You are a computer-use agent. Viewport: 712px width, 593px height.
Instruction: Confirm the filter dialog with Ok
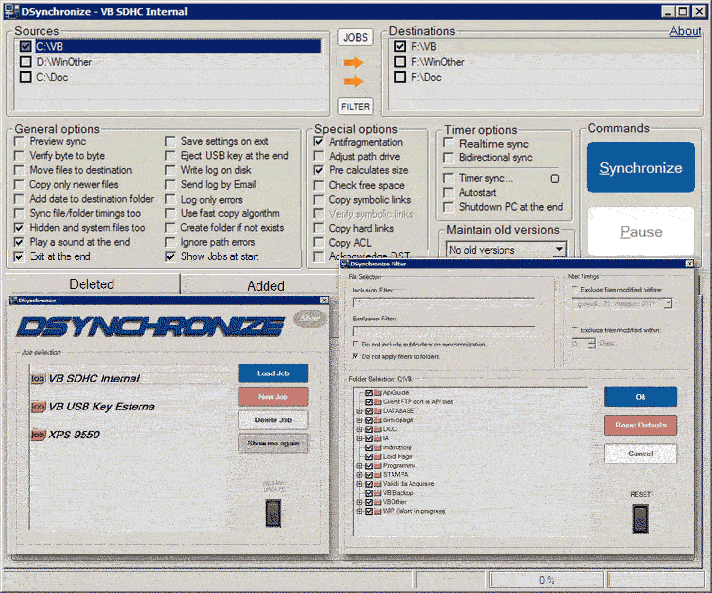point(640,397)
